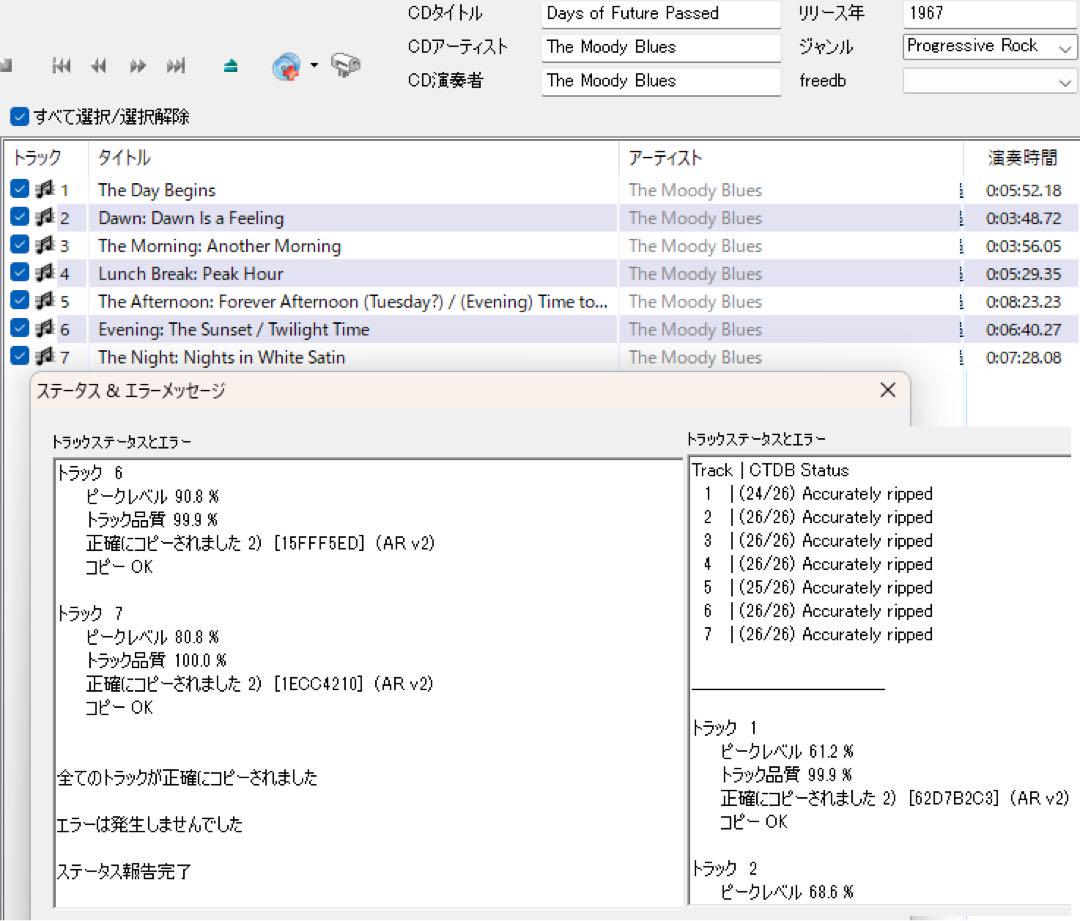Sort by the 演奏時間 column header

[1022, 158]
